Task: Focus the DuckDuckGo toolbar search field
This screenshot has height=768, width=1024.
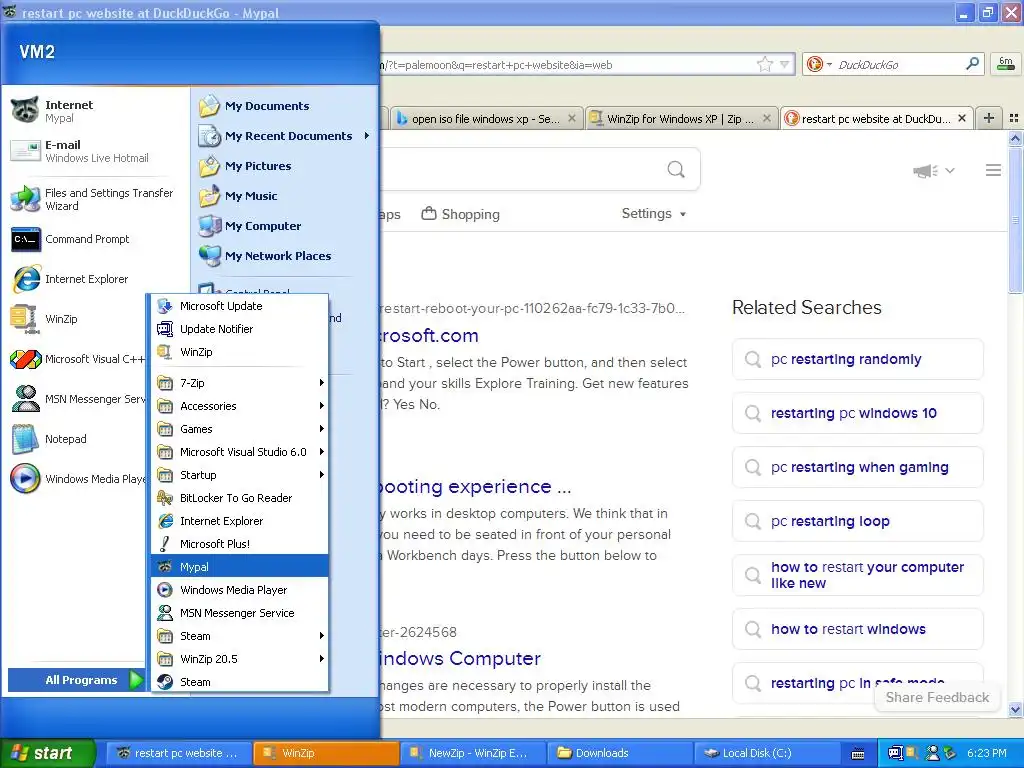Action: [x=898, y=65]
